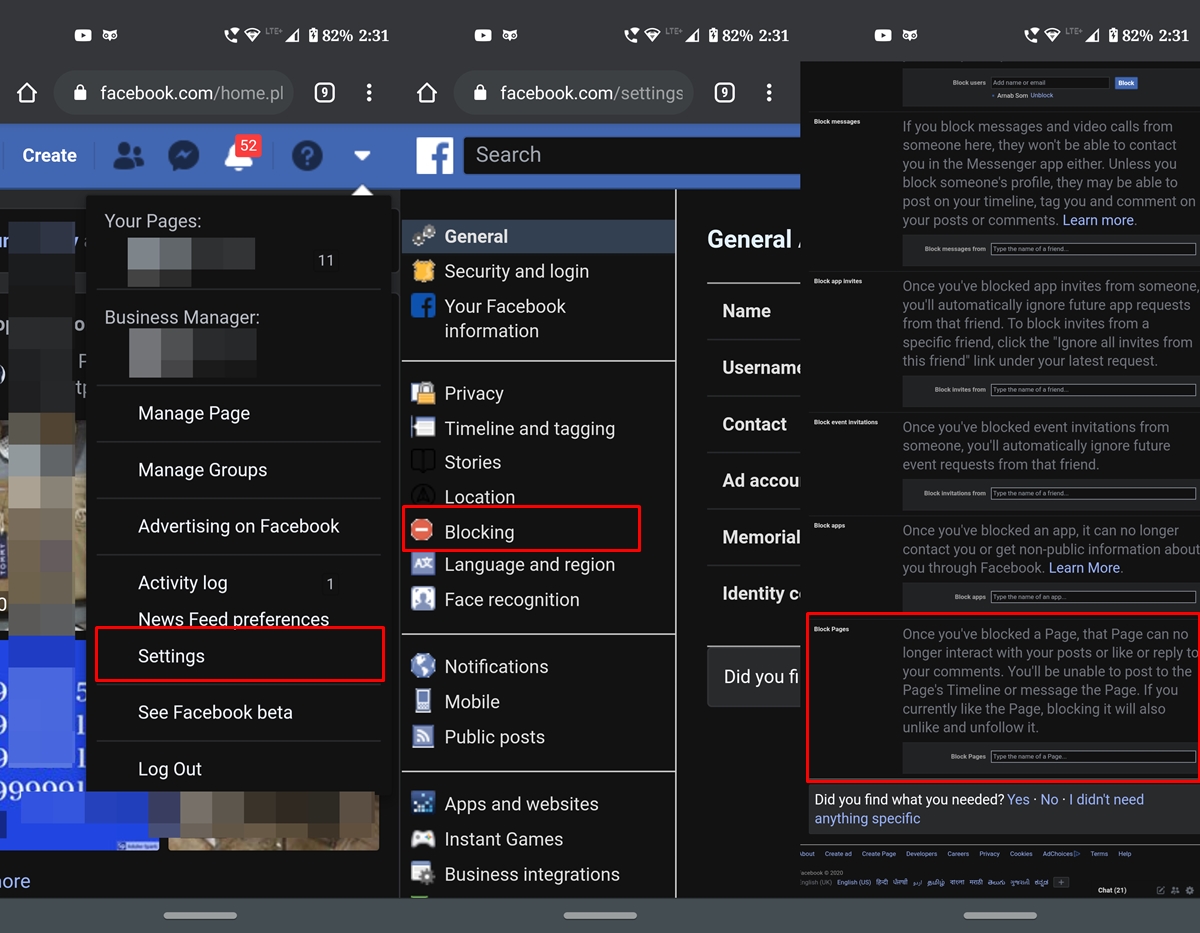Open the Friends icon in Facebook toolbar
Image resolution: width=1200 pixels, height=933 pixels.
click(x=128, y=156)
